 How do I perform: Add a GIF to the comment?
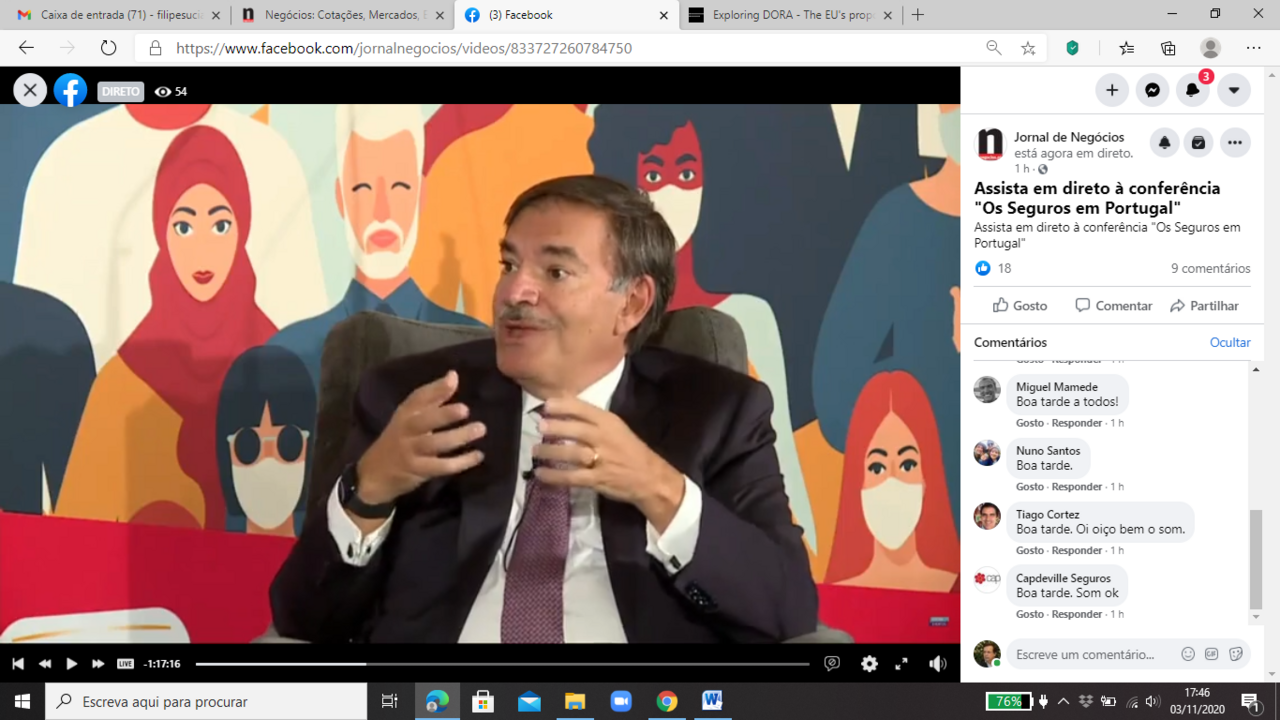point(1212,654)
